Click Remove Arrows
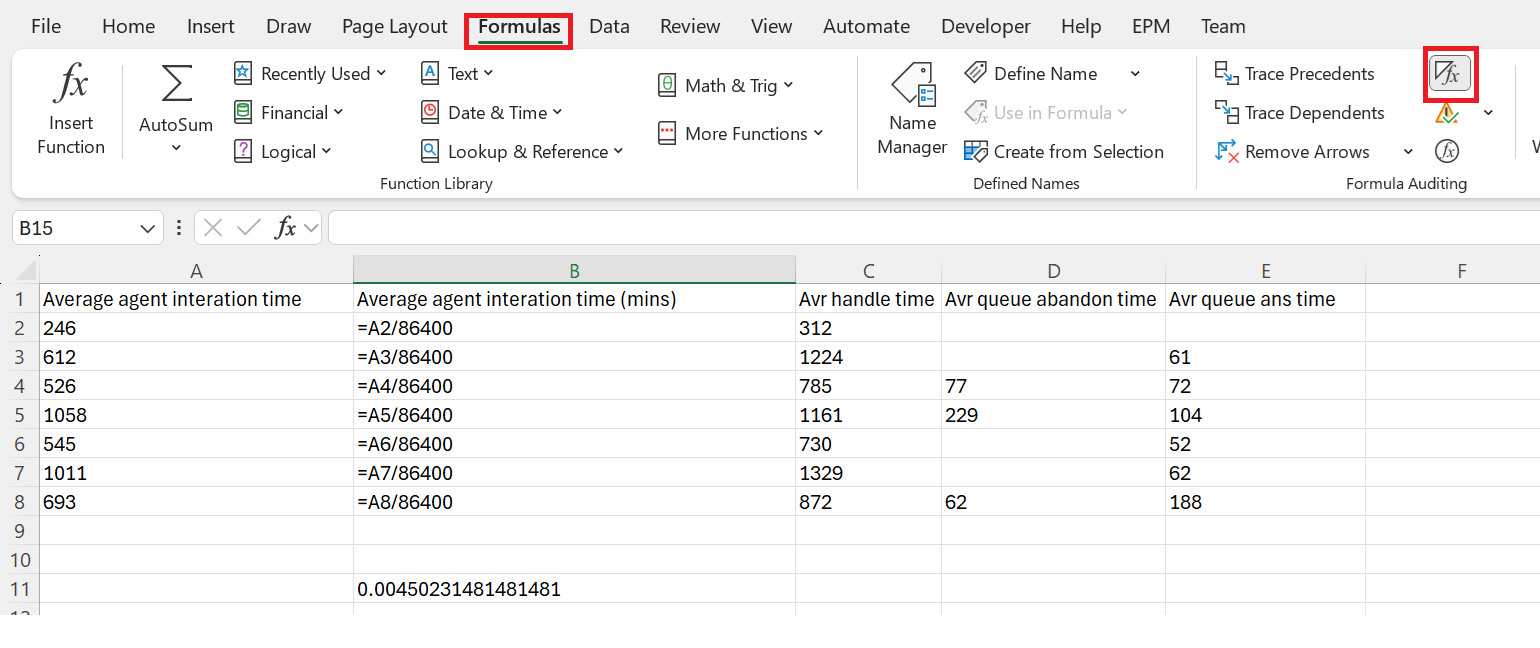1540x648 pixels. pyautogui.click(x=1292, y=152)
